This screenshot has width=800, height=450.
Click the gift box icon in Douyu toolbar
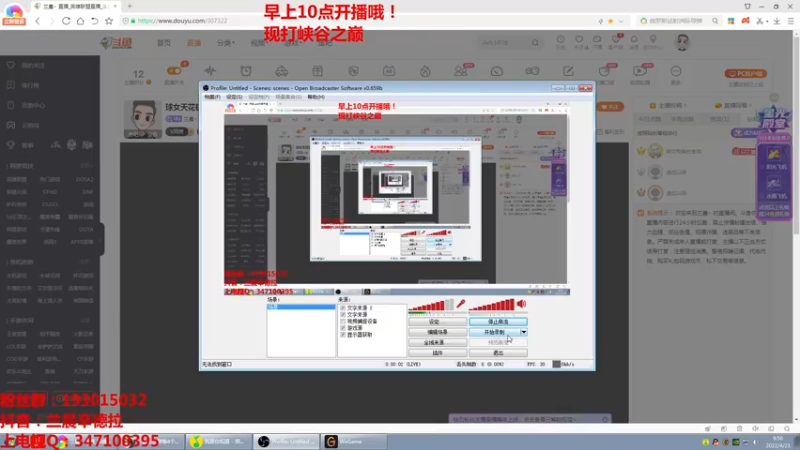(317, 71)
